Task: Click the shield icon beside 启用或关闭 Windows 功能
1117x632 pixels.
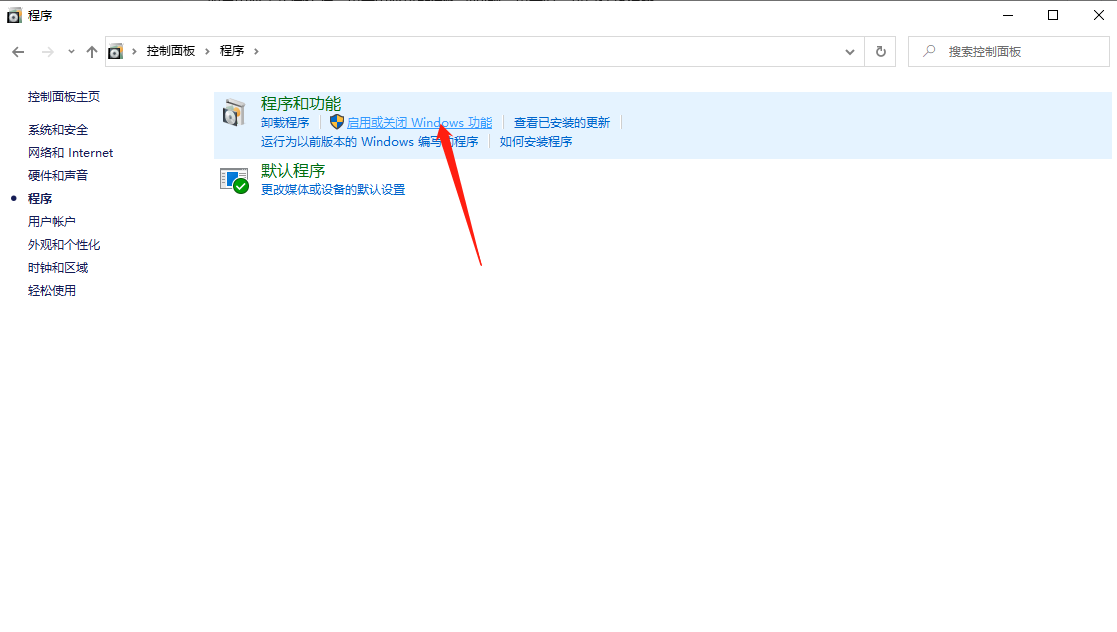Action: (336, 121)
